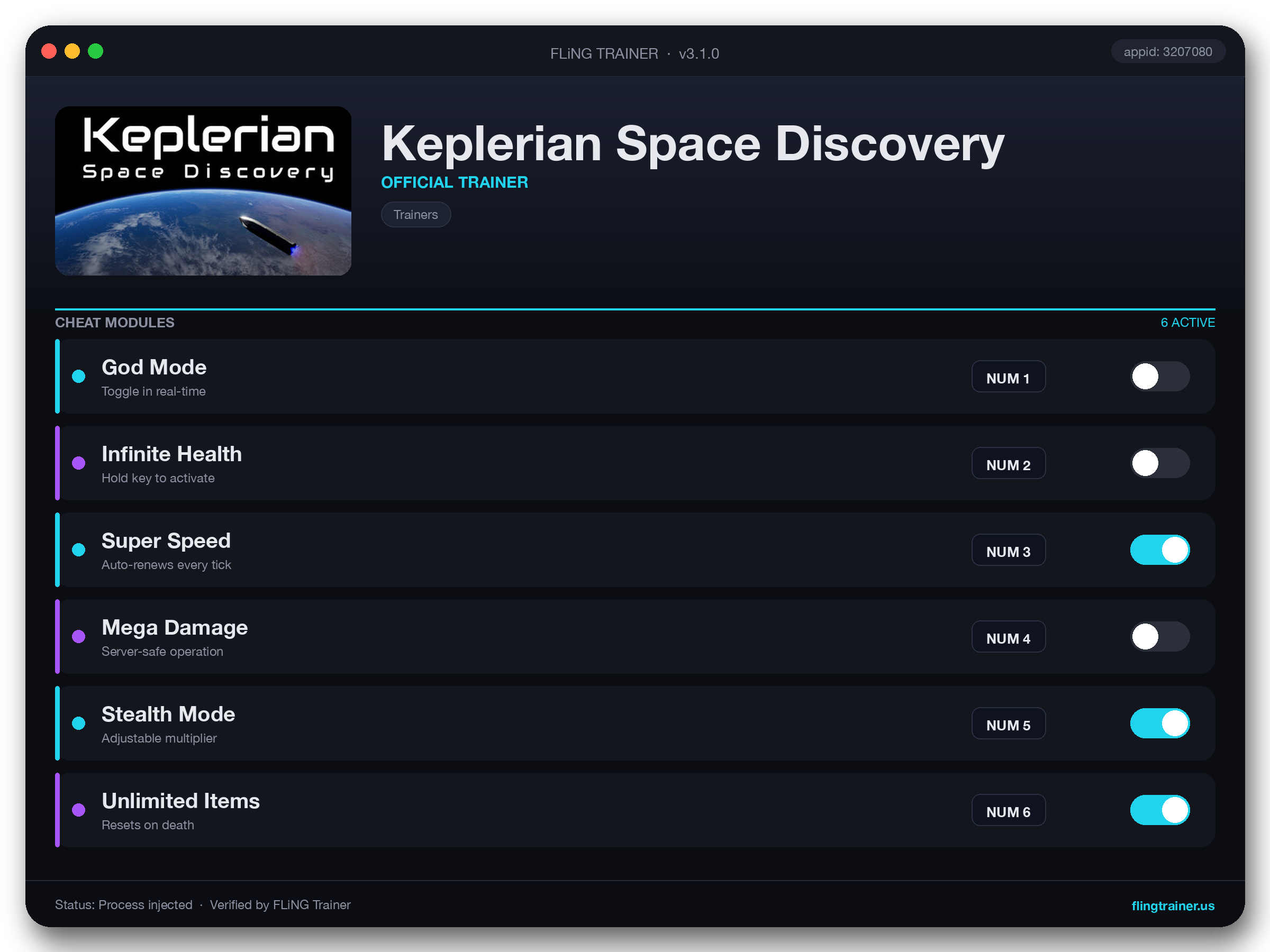Click 'Auto-renews every tick' text
The image size is (1270, 952).
tap(167, 565)
